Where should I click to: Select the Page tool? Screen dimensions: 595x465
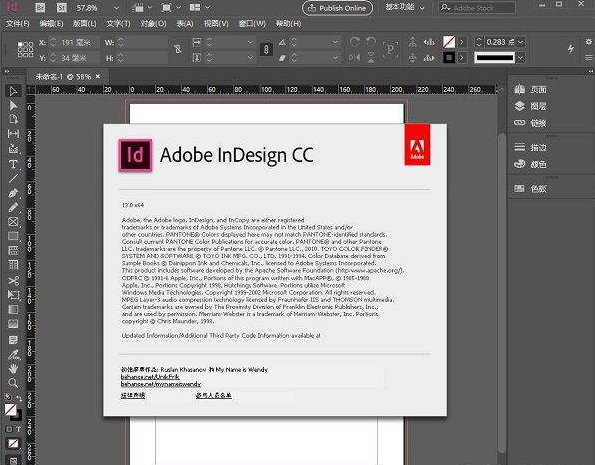(x=13, y=119)
